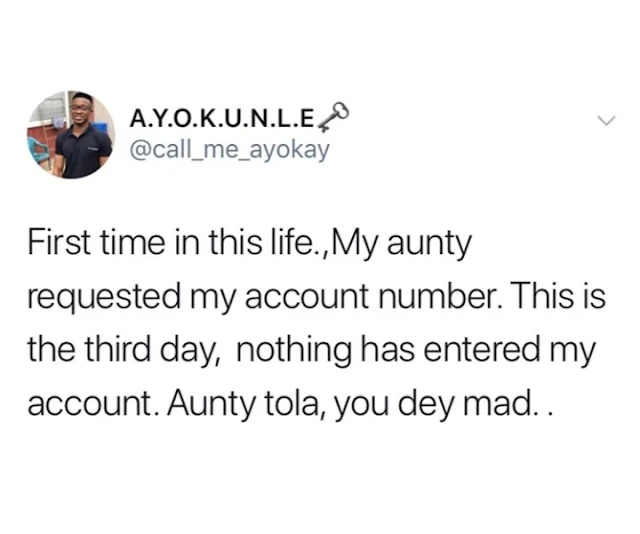This screenshot has height=534, width=640.
Task: Click the words 'nothing has entered my'
Action: tap(415, 352)
